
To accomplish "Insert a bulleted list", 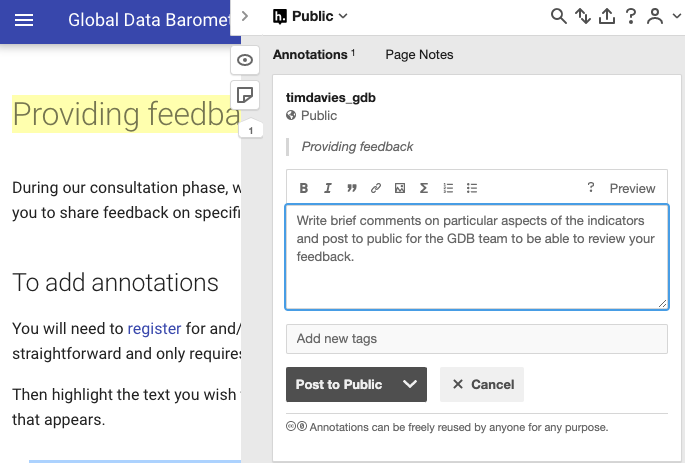I will 472,188.
